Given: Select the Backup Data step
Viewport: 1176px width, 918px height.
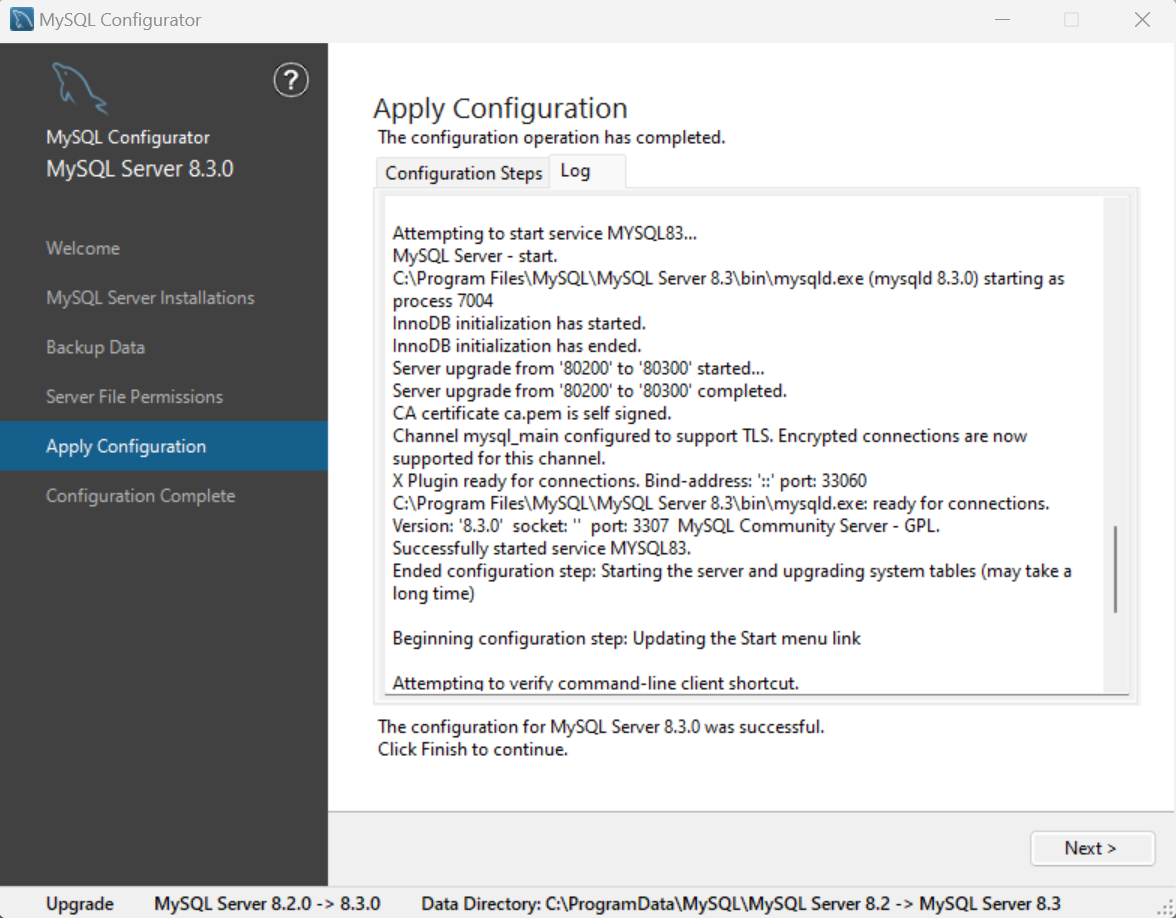Looking at the screenshot, I should (x=95, y=347).
